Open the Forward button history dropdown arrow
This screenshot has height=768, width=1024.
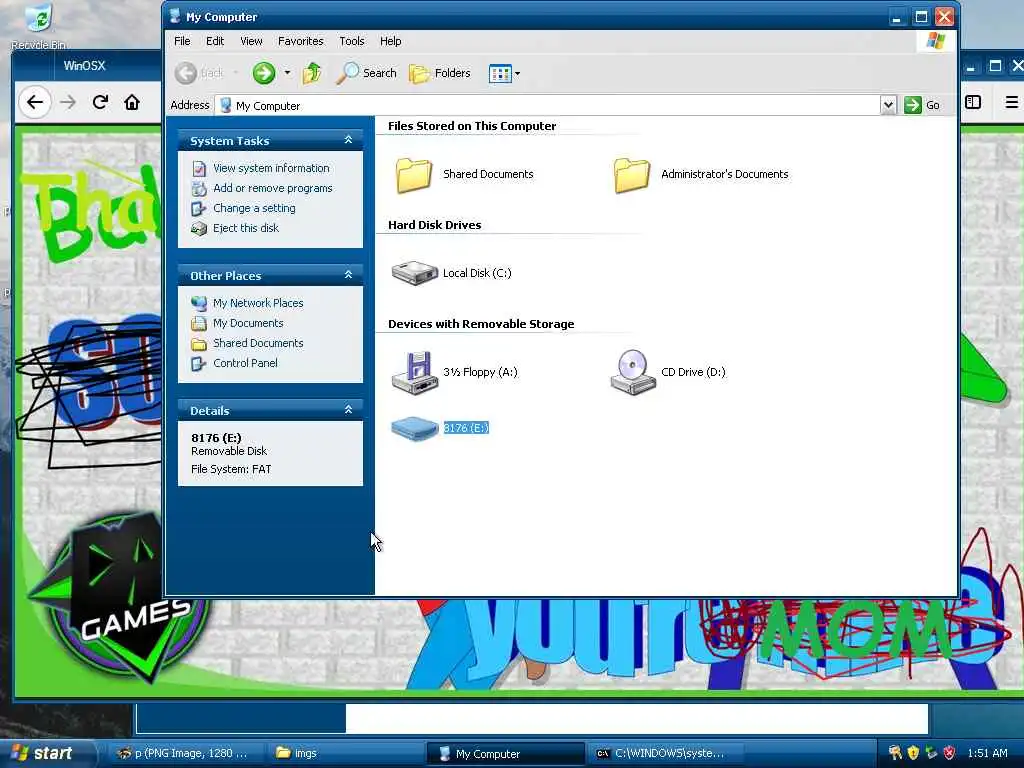pyautogui.click(x=287, y=73)
